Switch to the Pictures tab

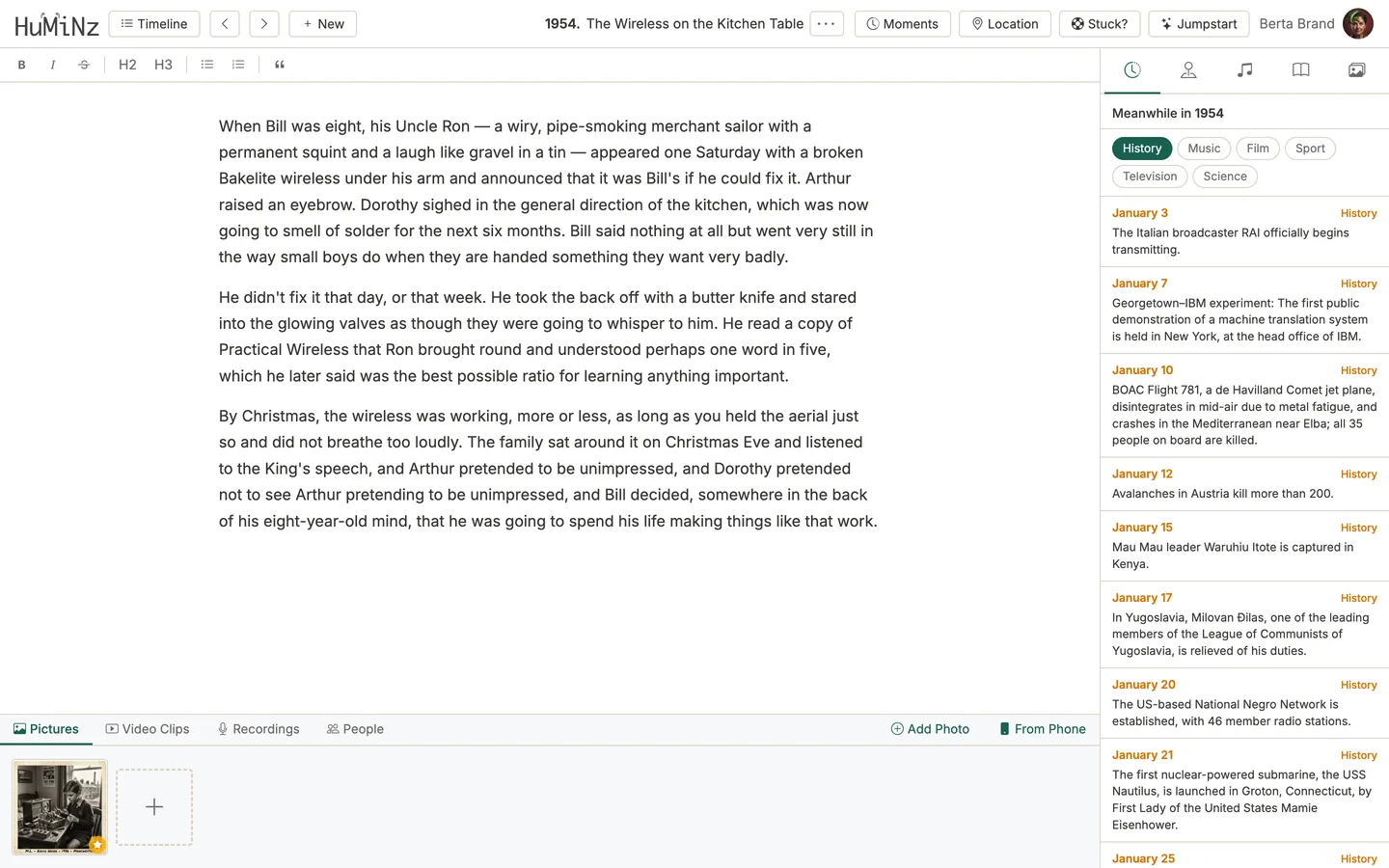tap(46, 729)
